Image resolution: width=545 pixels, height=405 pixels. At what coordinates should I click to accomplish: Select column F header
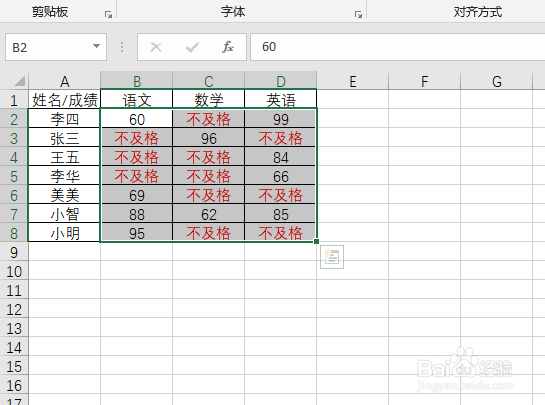point(424,81)
